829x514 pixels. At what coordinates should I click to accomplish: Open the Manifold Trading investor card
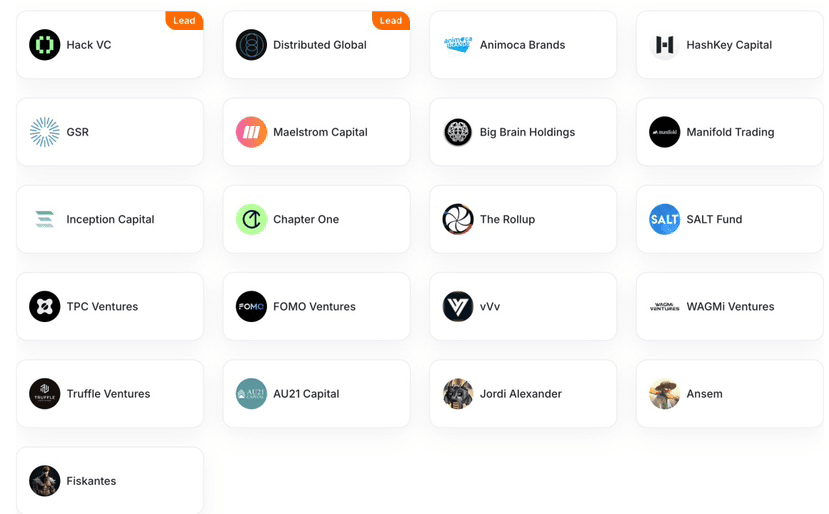coord(730,132)
